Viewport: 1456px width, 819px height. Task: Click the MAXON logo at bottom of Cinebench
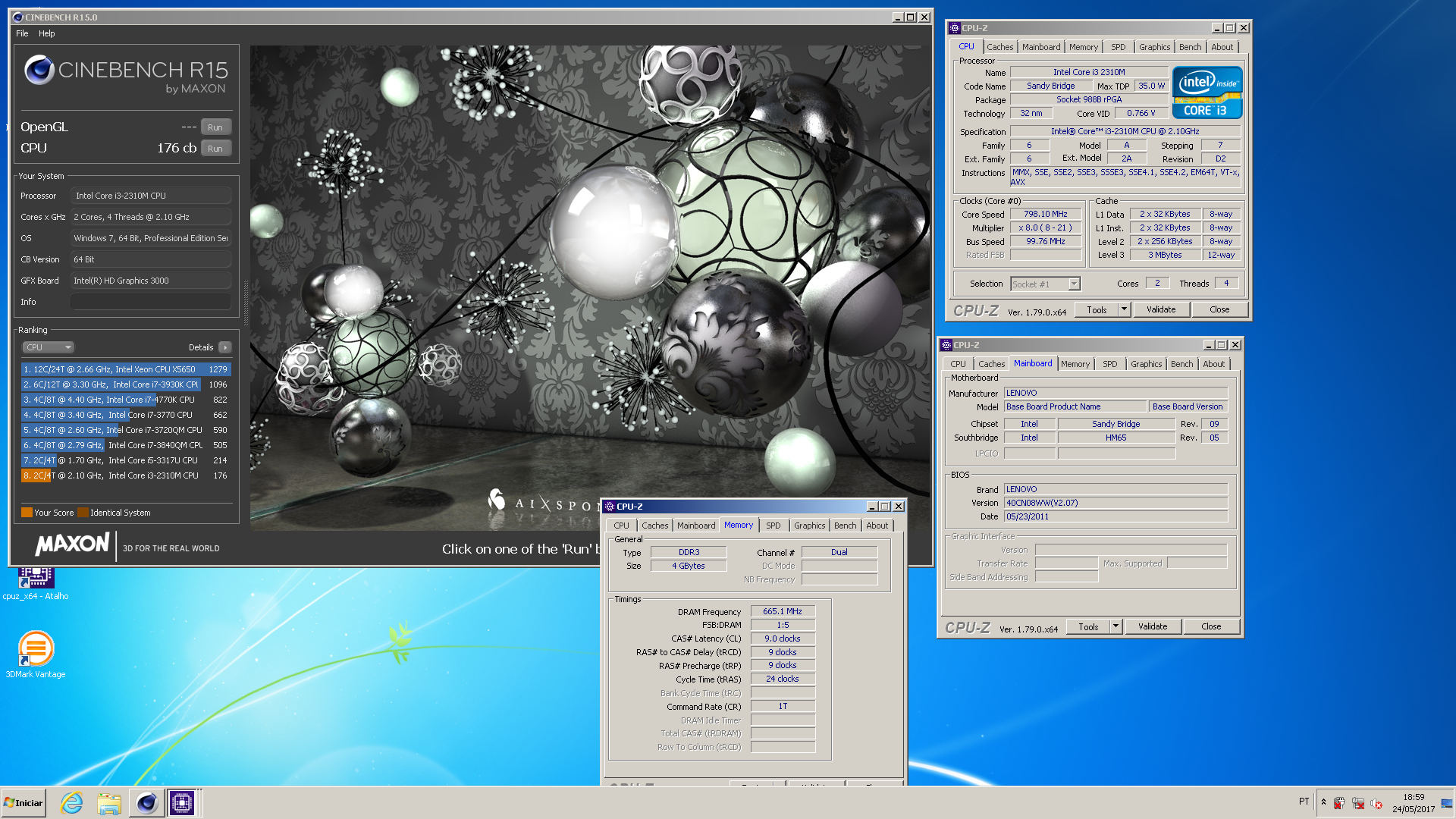click(x=73, y=544)
